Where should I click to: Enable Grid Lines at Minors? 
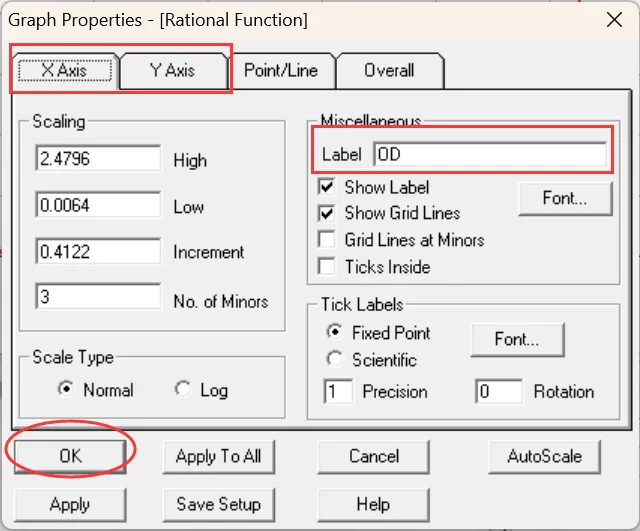[x=327, y=240]
